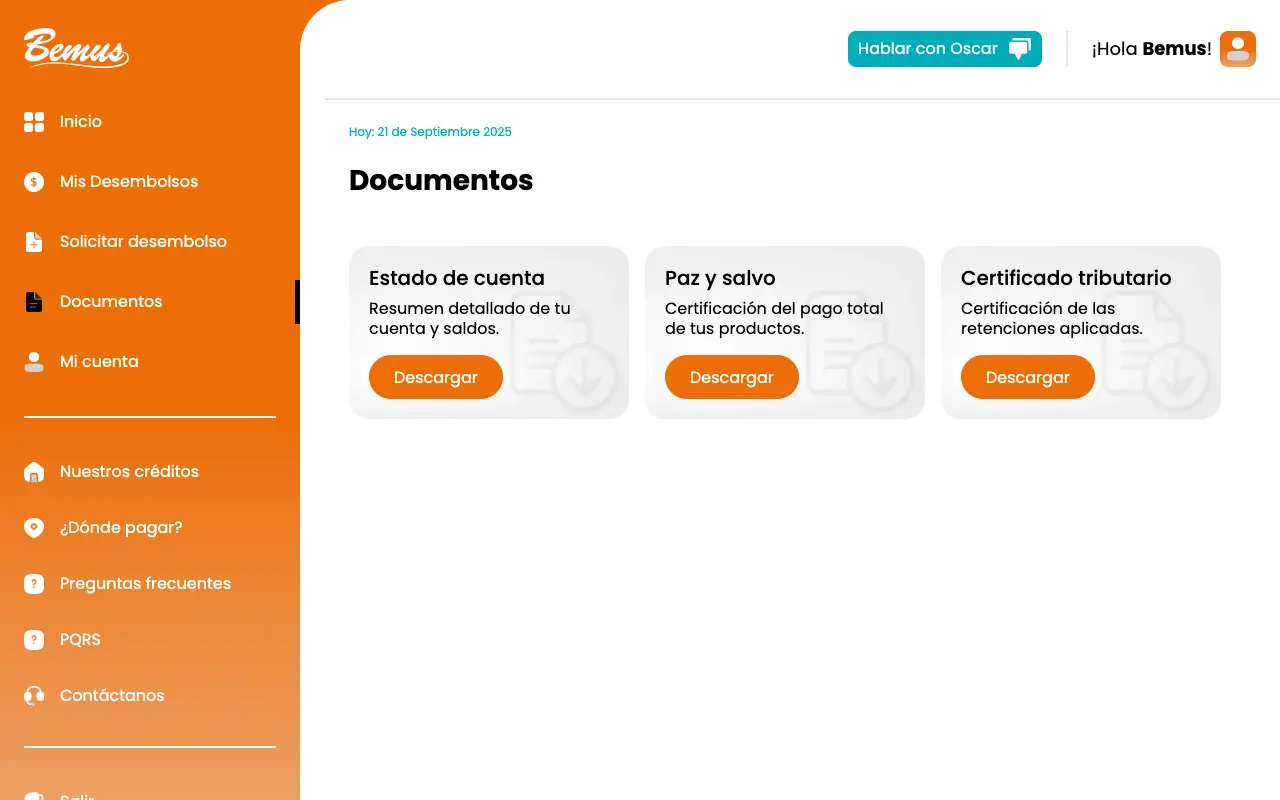Download the Estado de cuenta document
Image resolution: width=1280 pixels, height=800 pixels.
point(435,377)
